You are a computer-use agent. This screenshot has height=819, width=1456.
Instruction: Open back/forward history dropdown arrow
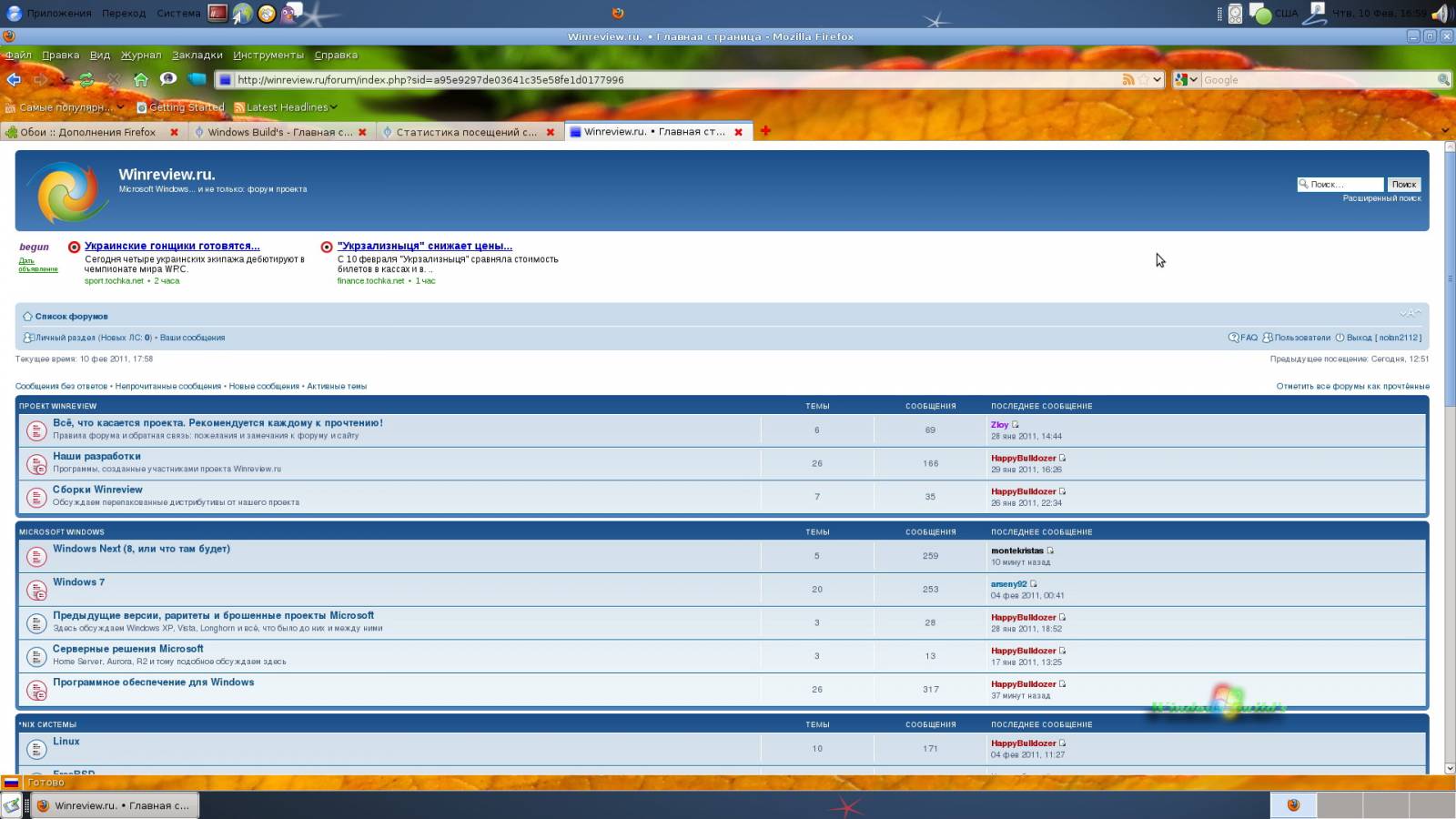pyautogui.click(x=66, y=80)
